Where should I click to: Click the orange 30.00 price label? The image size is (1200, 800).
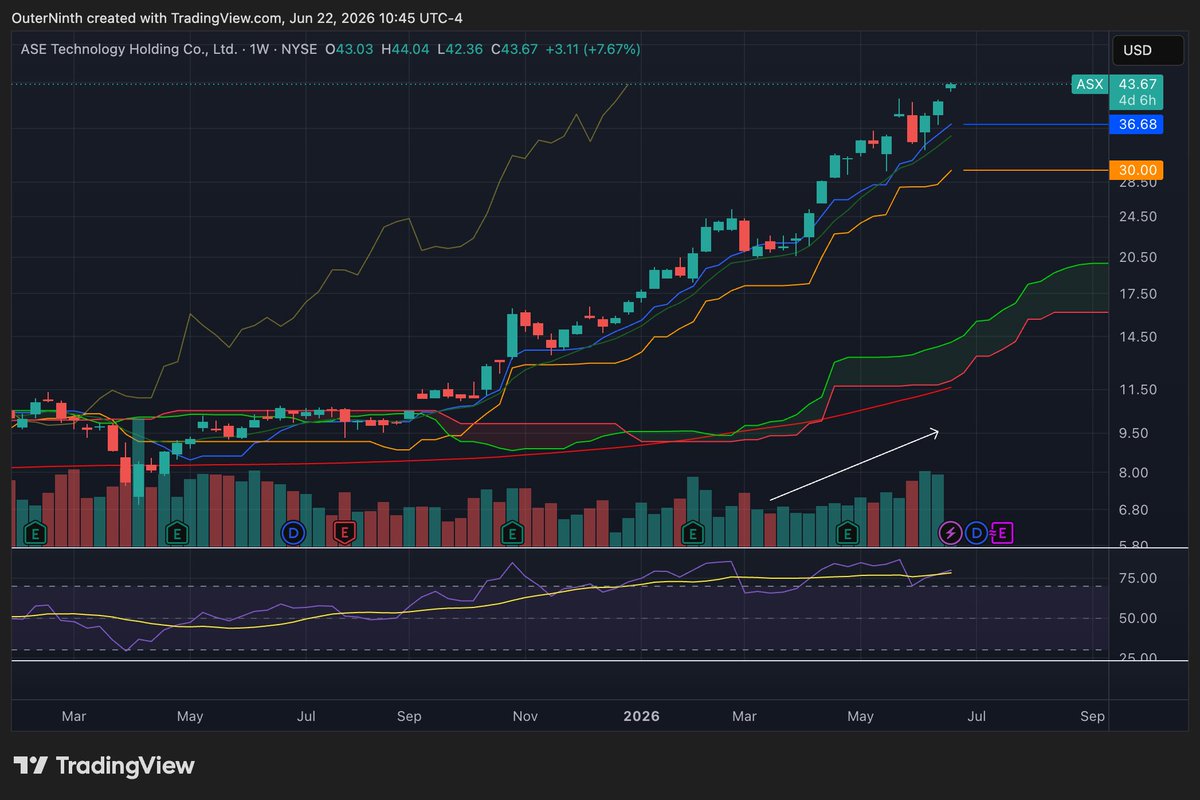1138,170
